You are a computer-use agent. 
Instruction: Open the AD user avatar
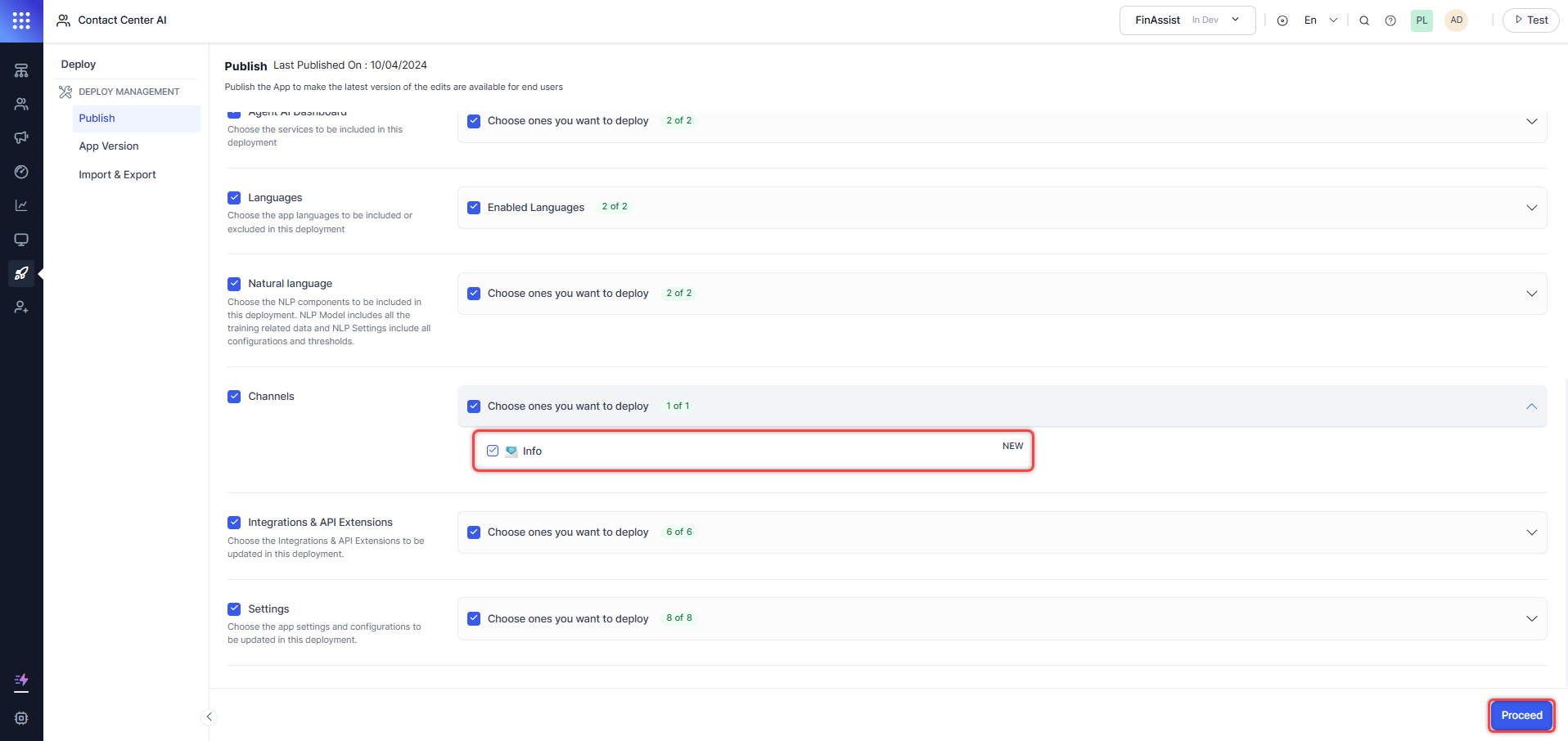coord(1456,20)
